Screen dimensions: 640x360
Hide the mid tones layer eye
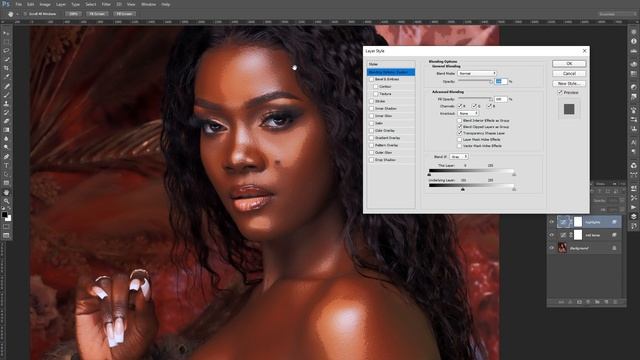click(x=552, y=235)
